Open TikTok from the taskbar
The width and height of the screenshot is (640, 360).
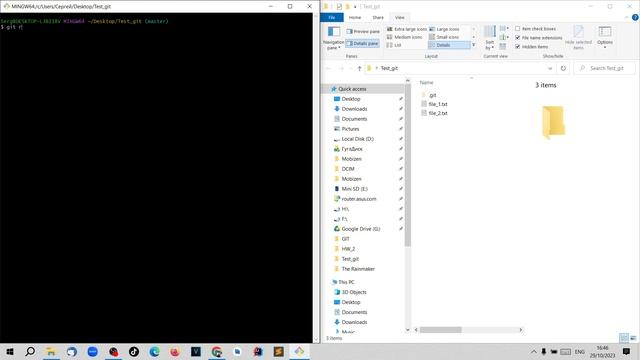tap(134, 351)
